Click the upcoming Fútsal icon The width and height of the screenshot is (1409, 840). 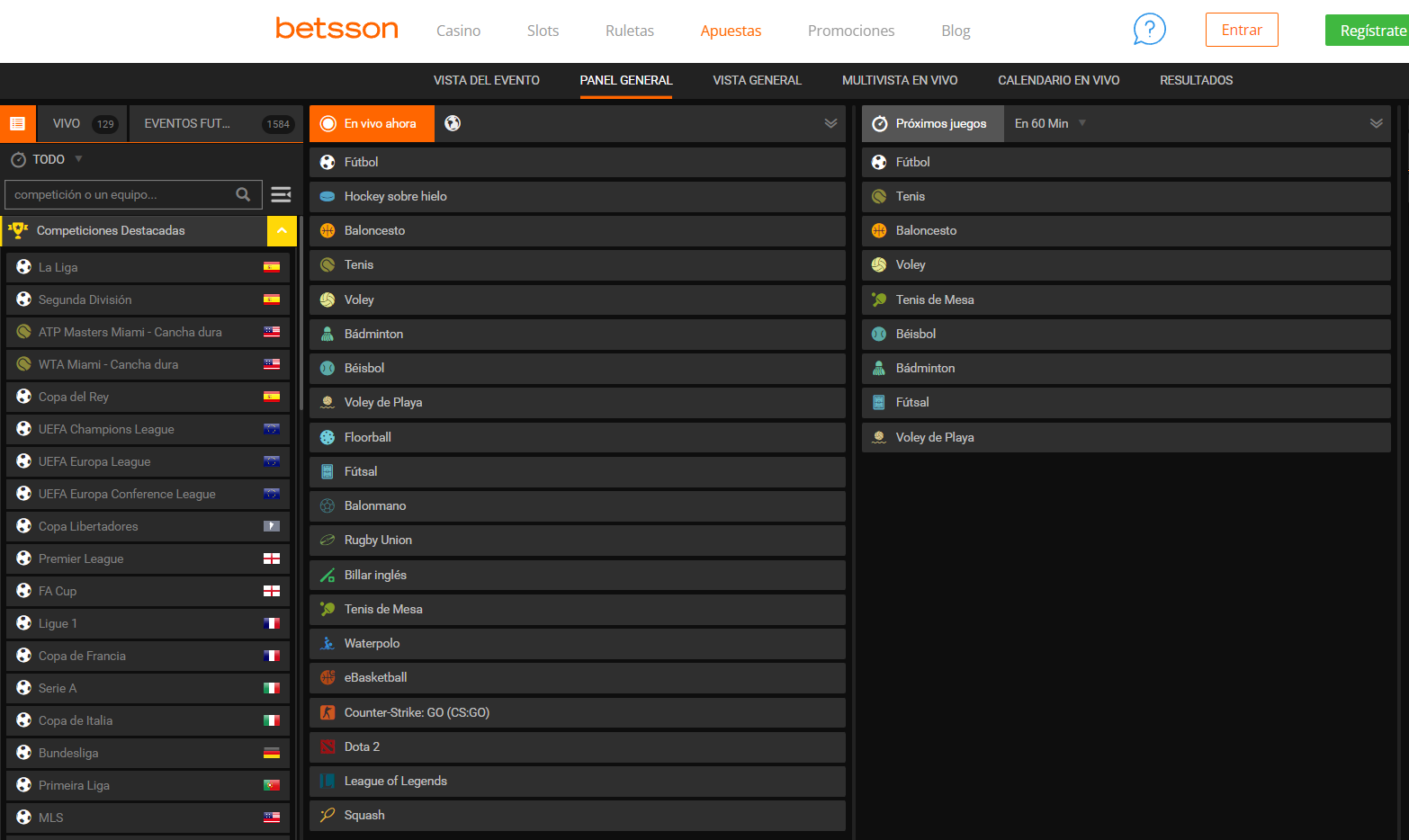pos(879,402)
